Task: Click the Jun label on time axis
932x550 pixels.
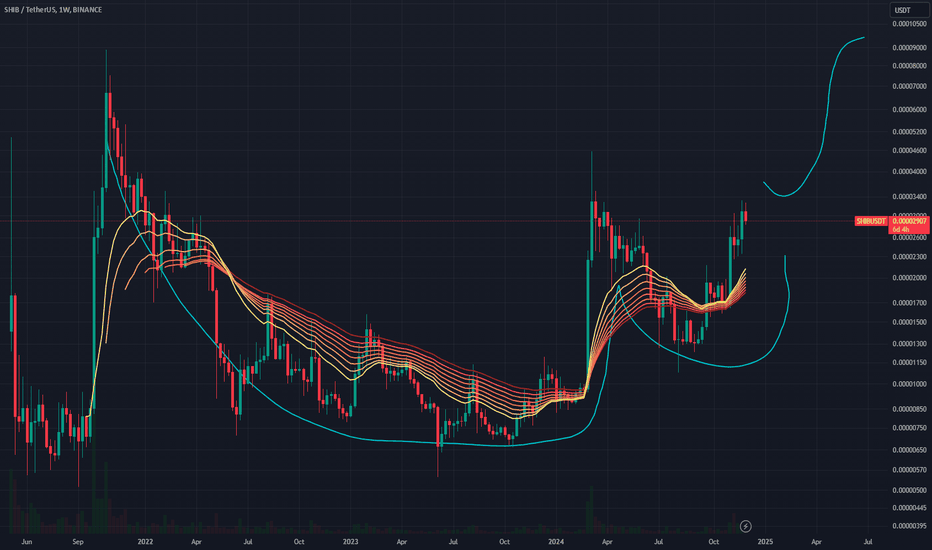Action: 26,542
